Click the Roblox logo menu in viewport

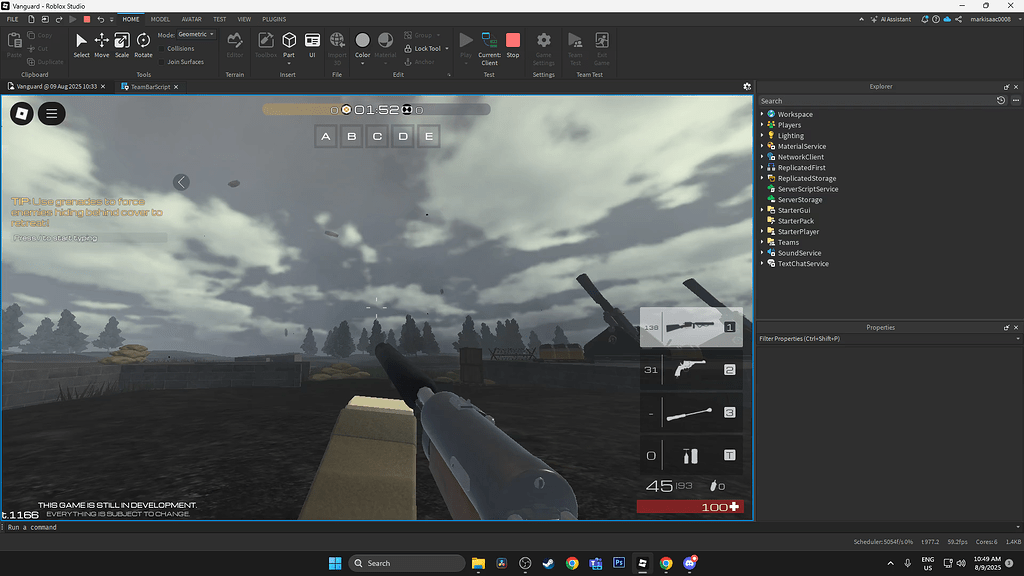click(x=22, y=114)
